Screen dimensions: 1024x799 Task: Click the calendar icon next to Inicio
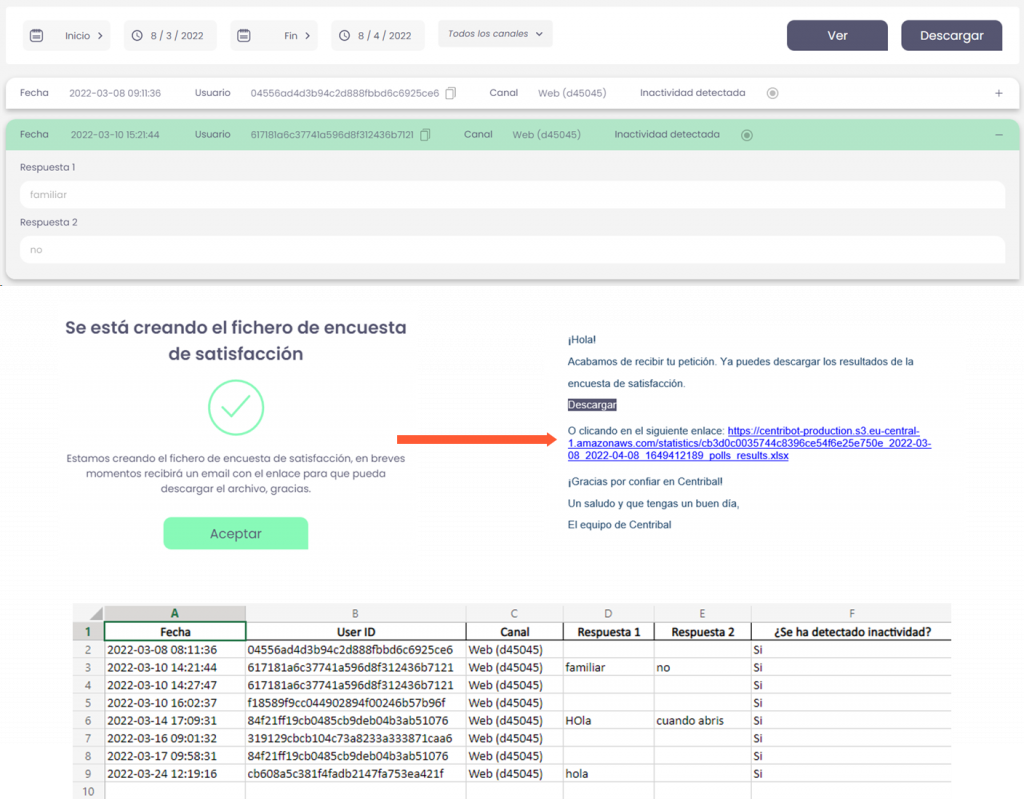[37, 35]
